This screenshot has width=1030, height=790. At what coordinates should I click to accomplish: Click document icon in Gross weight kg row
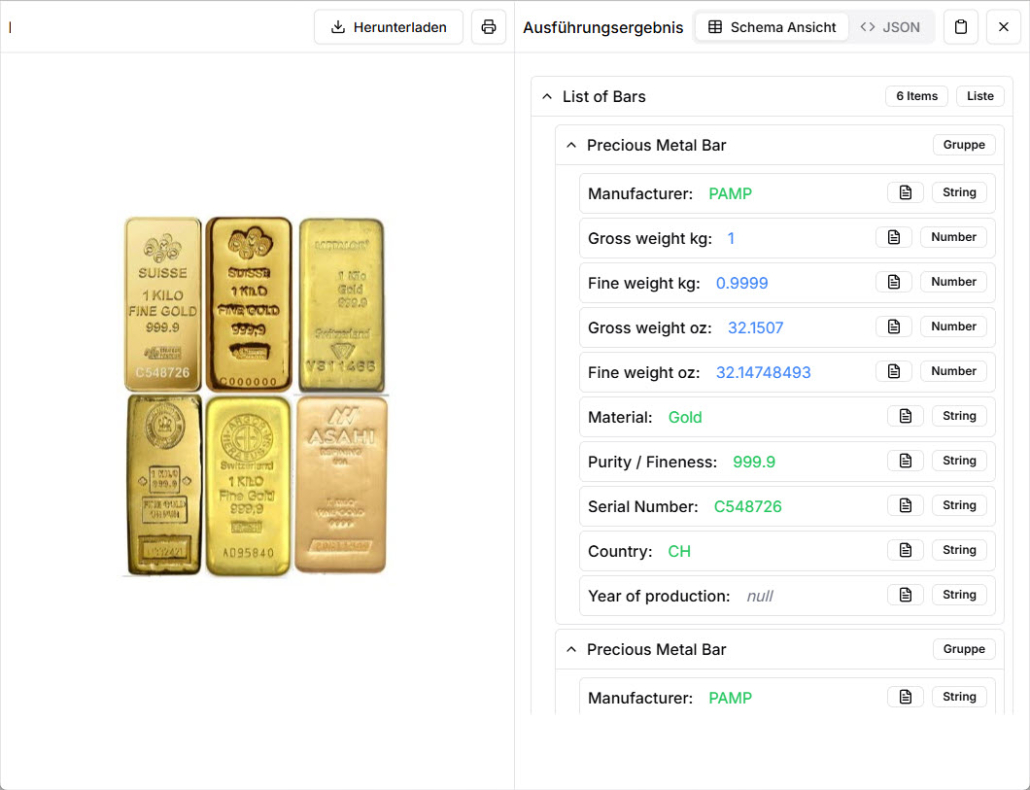893,237
